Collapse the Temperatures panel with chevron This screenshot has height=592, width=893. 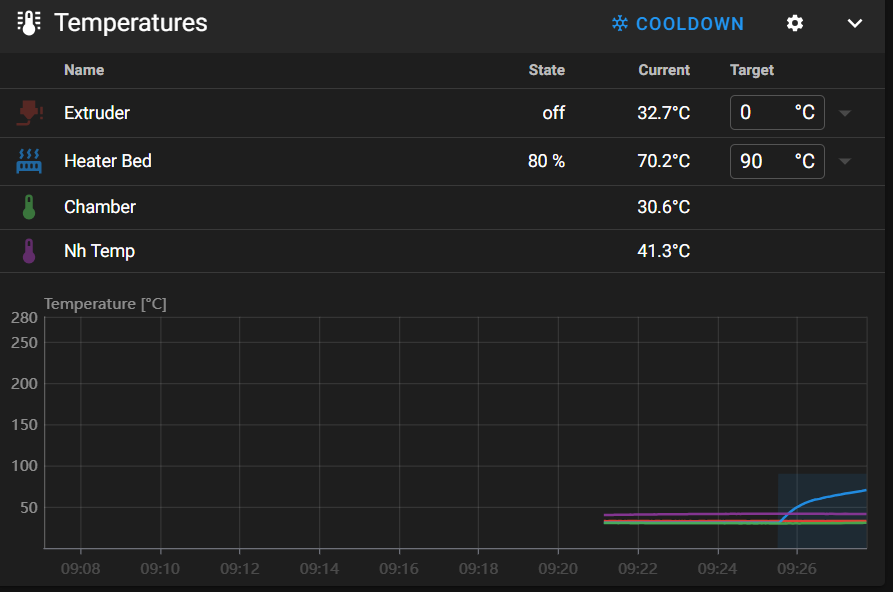855,23
